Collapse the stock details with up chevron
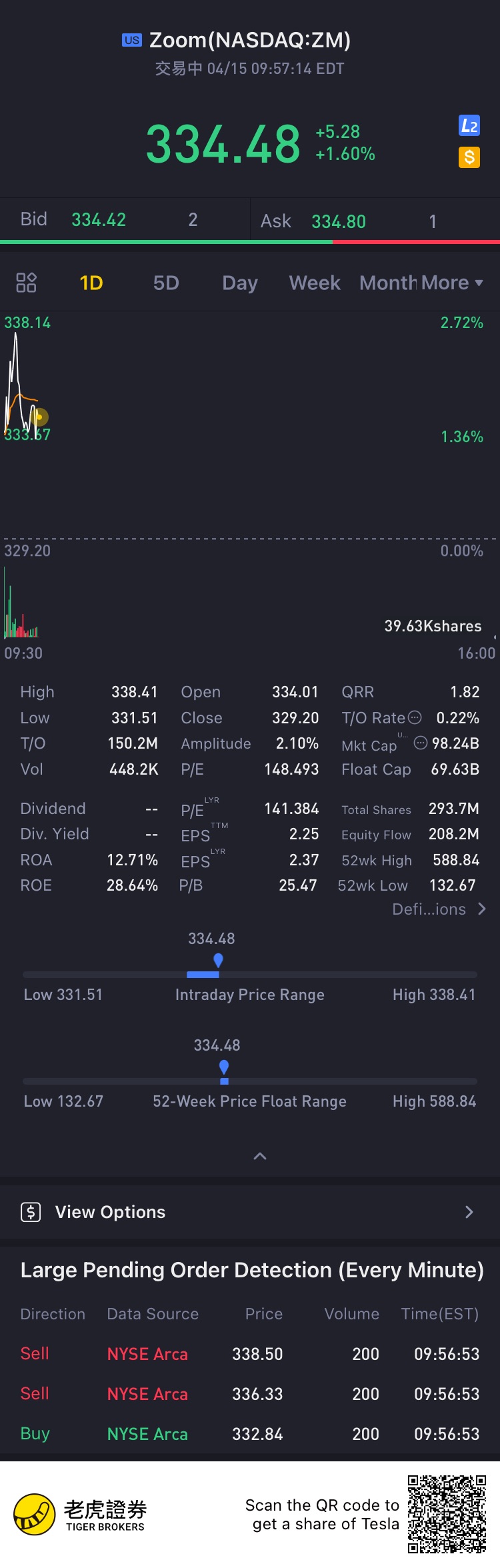This screenshot has height=1568, width=500. (x=260, y=1156)
